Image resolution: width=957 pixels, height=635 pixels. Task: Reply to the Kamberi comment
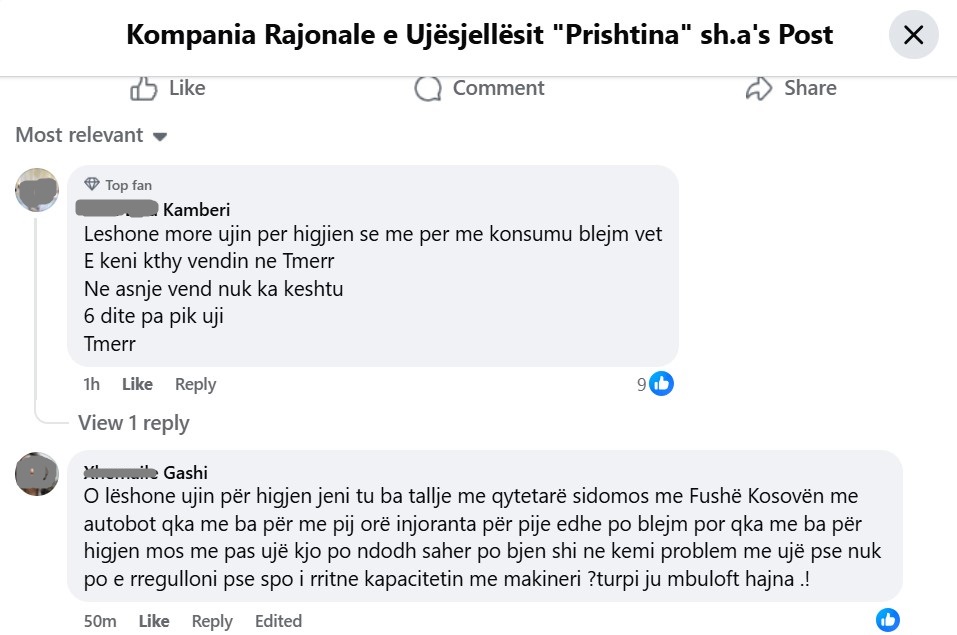click(195, 384)
